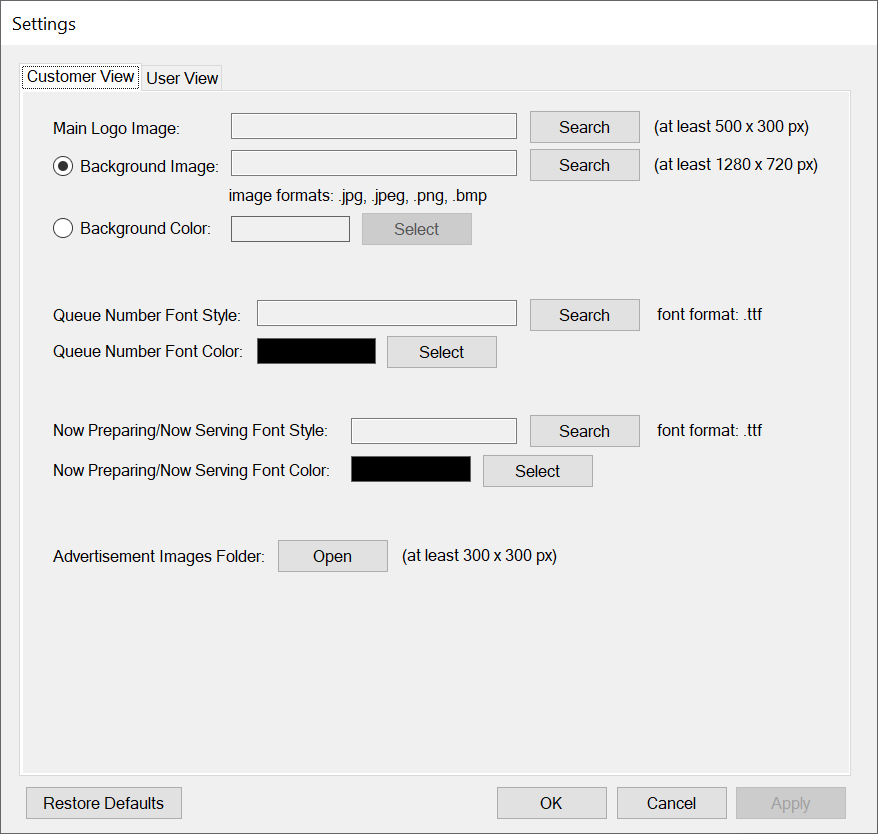Click into the Background Image path field
The image size is (878, 834).
pos(373,164)
